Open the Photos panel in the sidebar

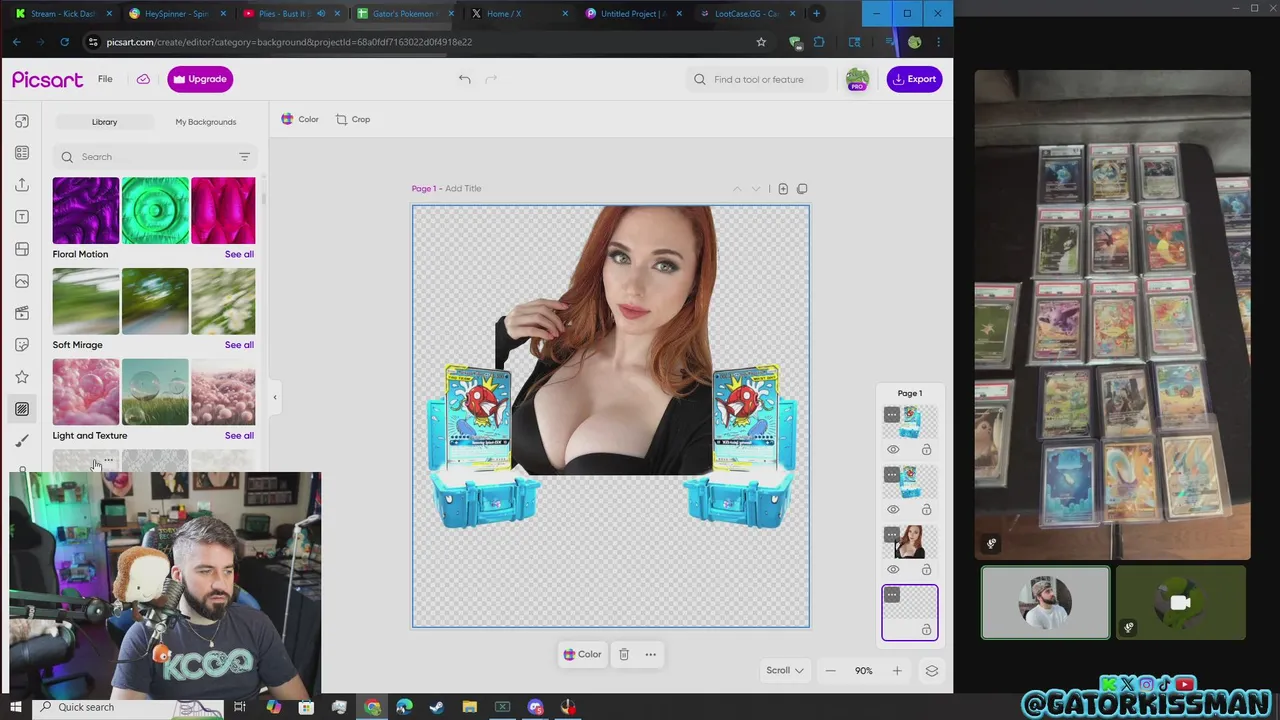click(22, 281)
